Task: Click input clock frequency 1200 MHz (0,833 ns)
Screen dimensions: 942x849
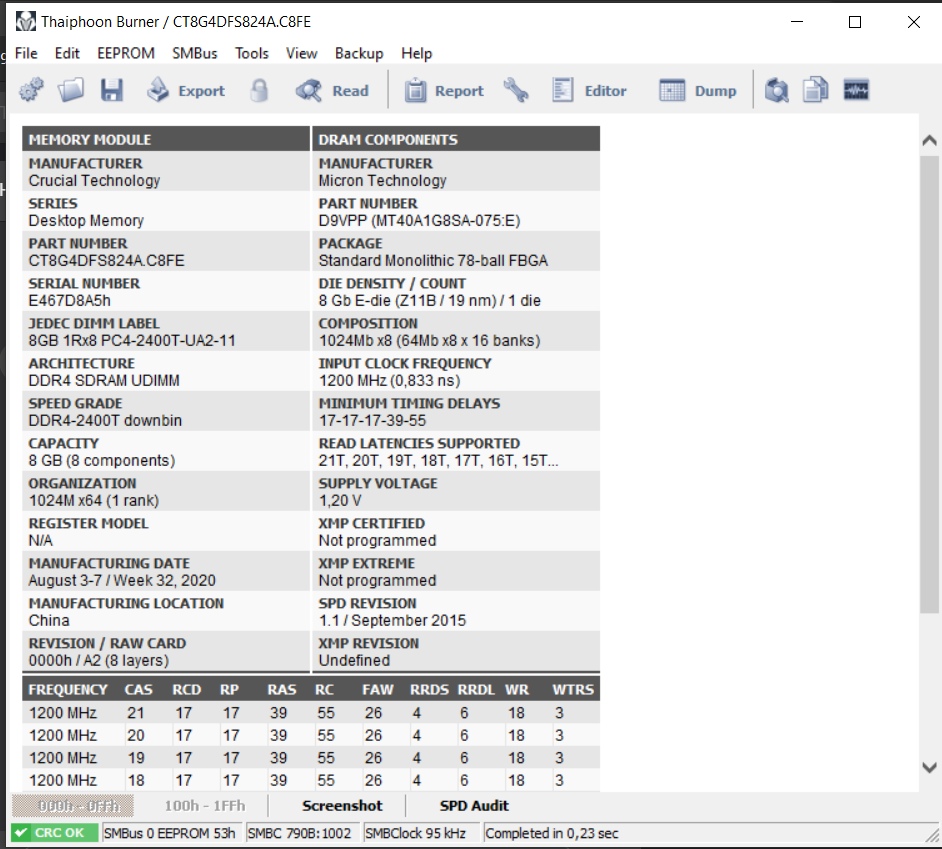Action: [389, 380]
